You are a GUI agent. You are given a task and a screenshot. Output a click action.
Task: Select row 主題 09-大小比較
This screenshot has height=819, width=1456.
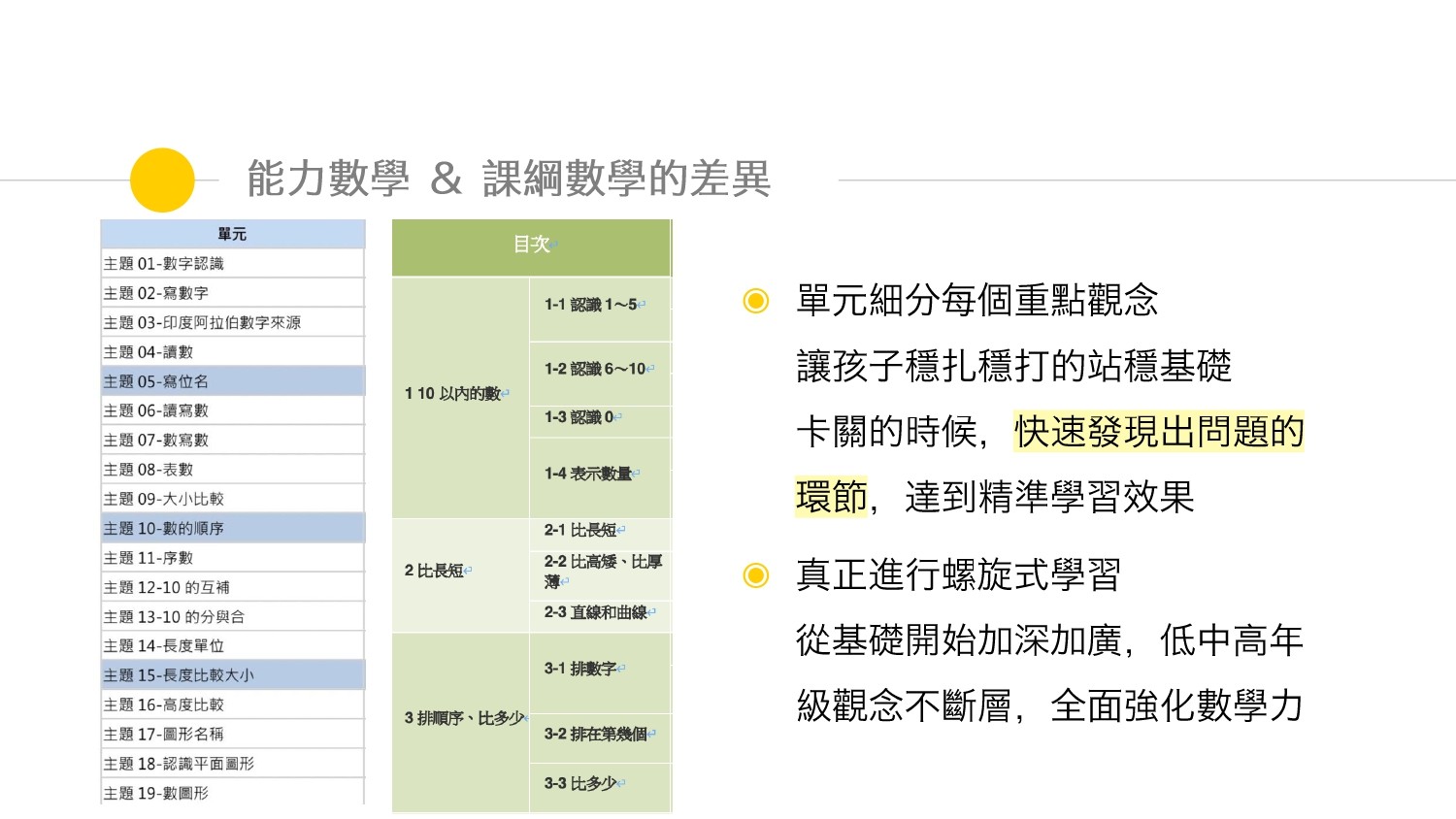coord(233,499)
